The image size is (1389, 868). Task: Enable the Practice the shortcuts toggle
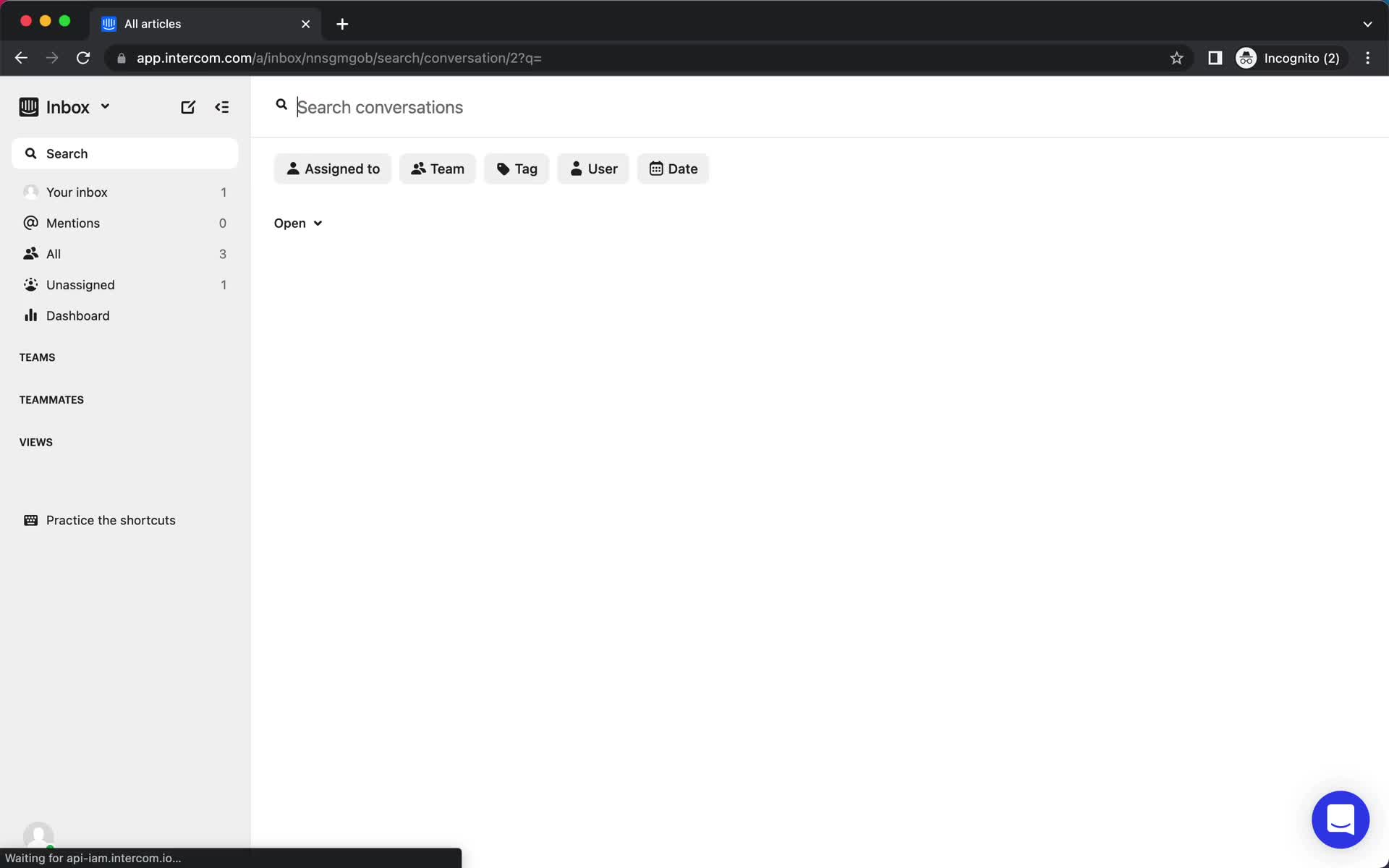pos(111,519)
